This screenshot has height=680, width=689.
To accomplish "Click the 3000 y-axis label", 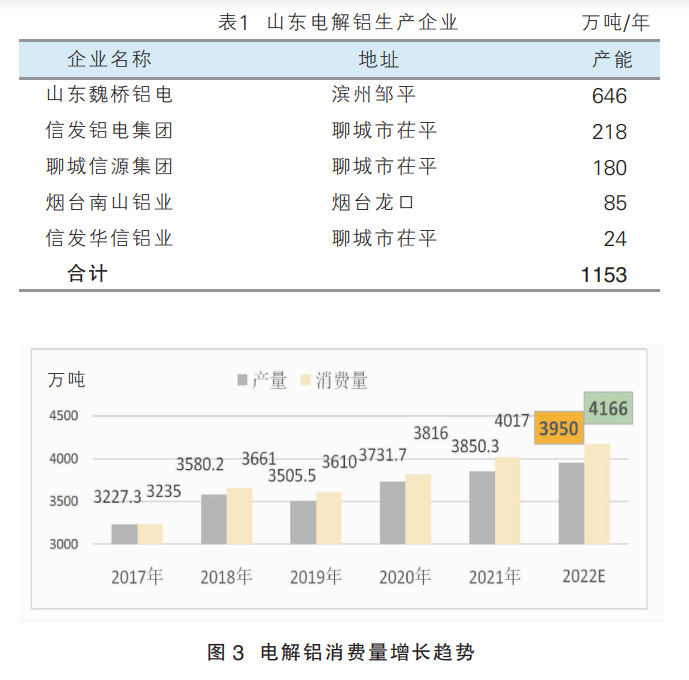I will (x=64, y=544).
